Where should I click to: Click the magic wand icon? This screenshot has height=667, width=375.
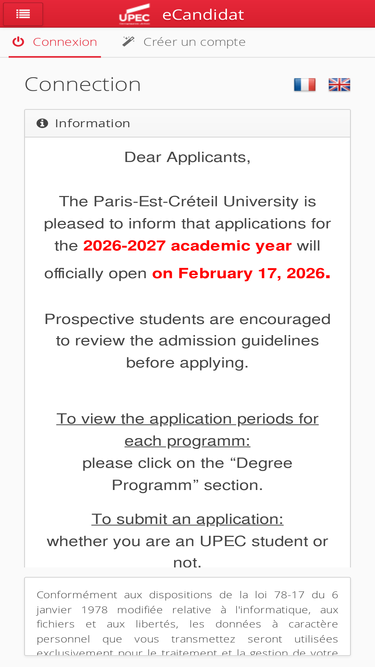pyautogui.click(x=128, y=42)
